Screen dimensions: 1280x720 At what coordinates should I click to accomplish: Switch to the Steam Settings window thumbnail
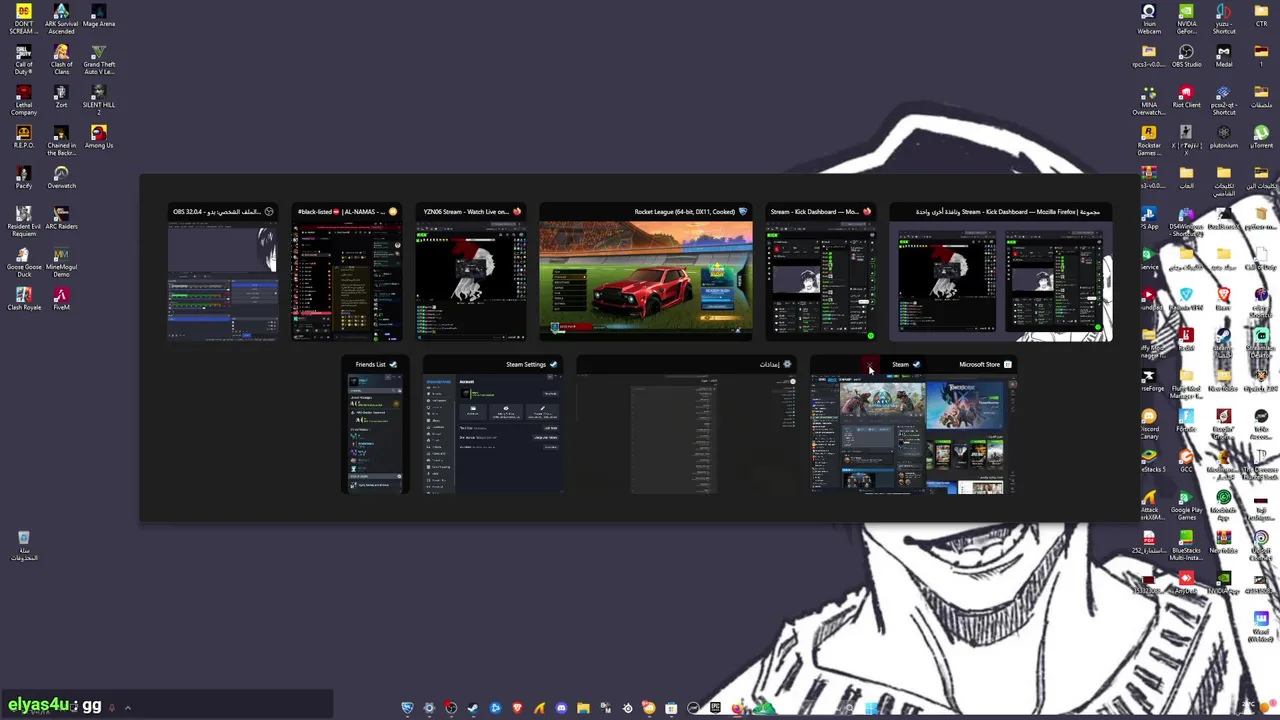(493, 425)
